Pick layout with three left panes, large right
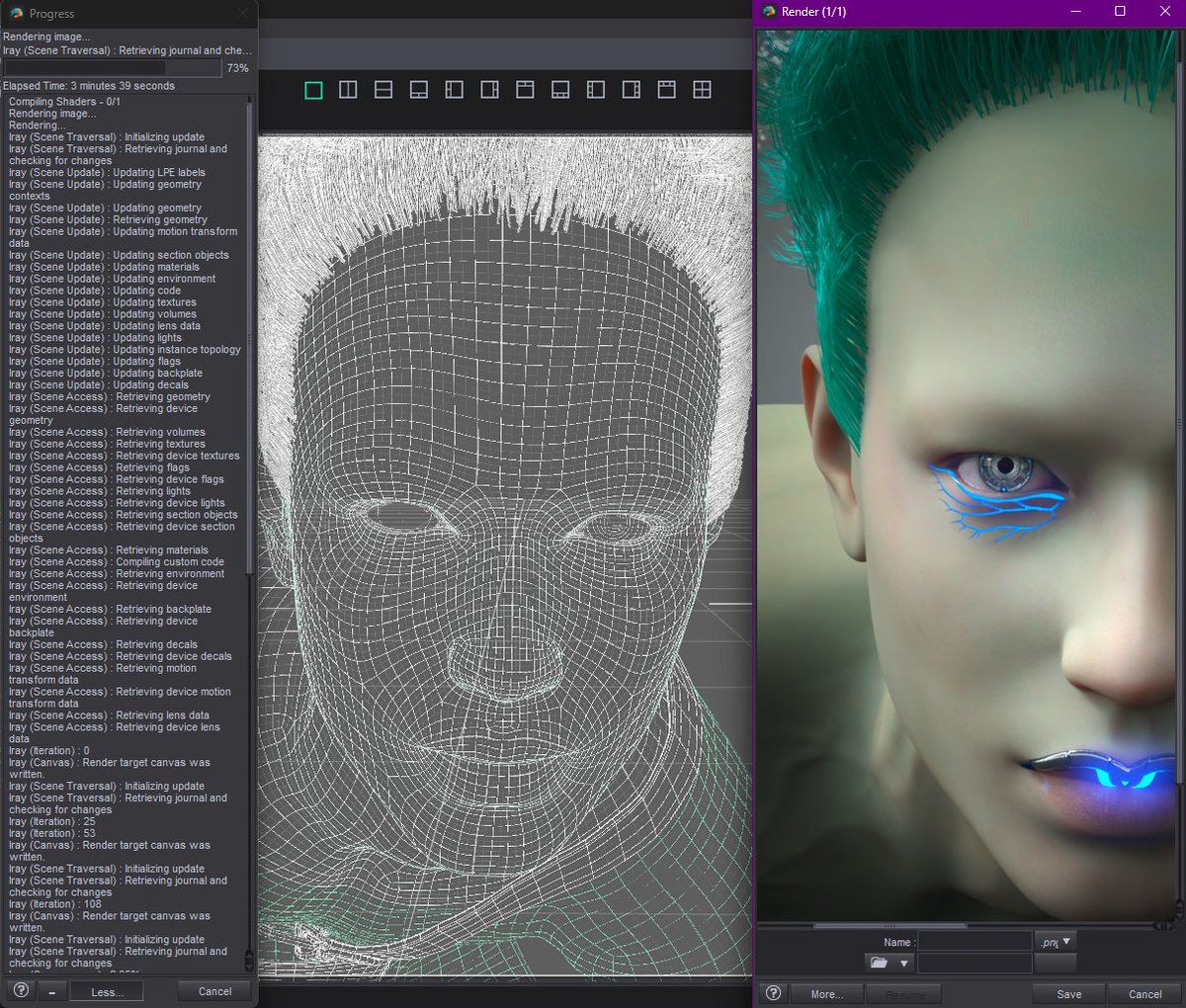Image resolution: width=1186 pixels, height=1008 pixels. (x=596, y=90)
